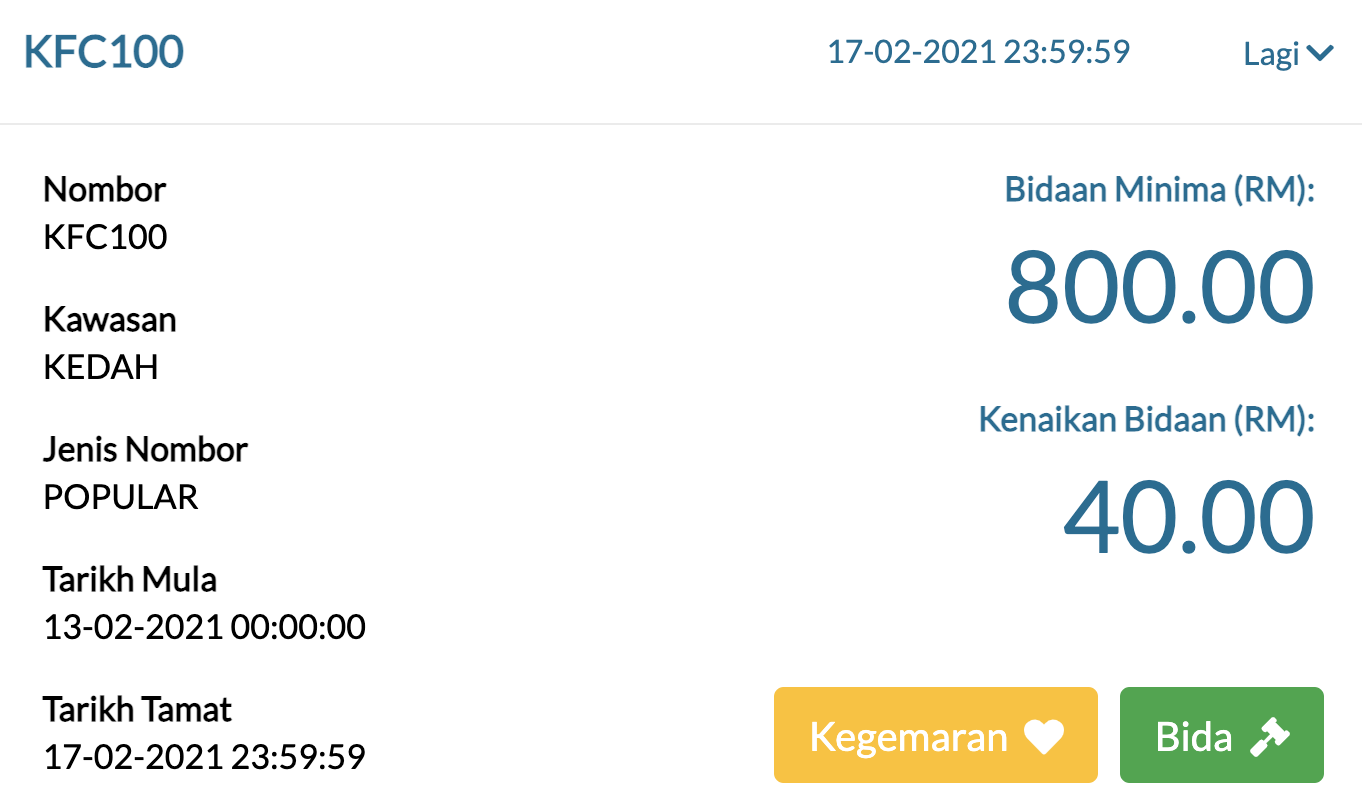Click the Bidaan Minima (RM) label
The height and width of the screenshot is (806, 1362).
tap(1159, 189)
